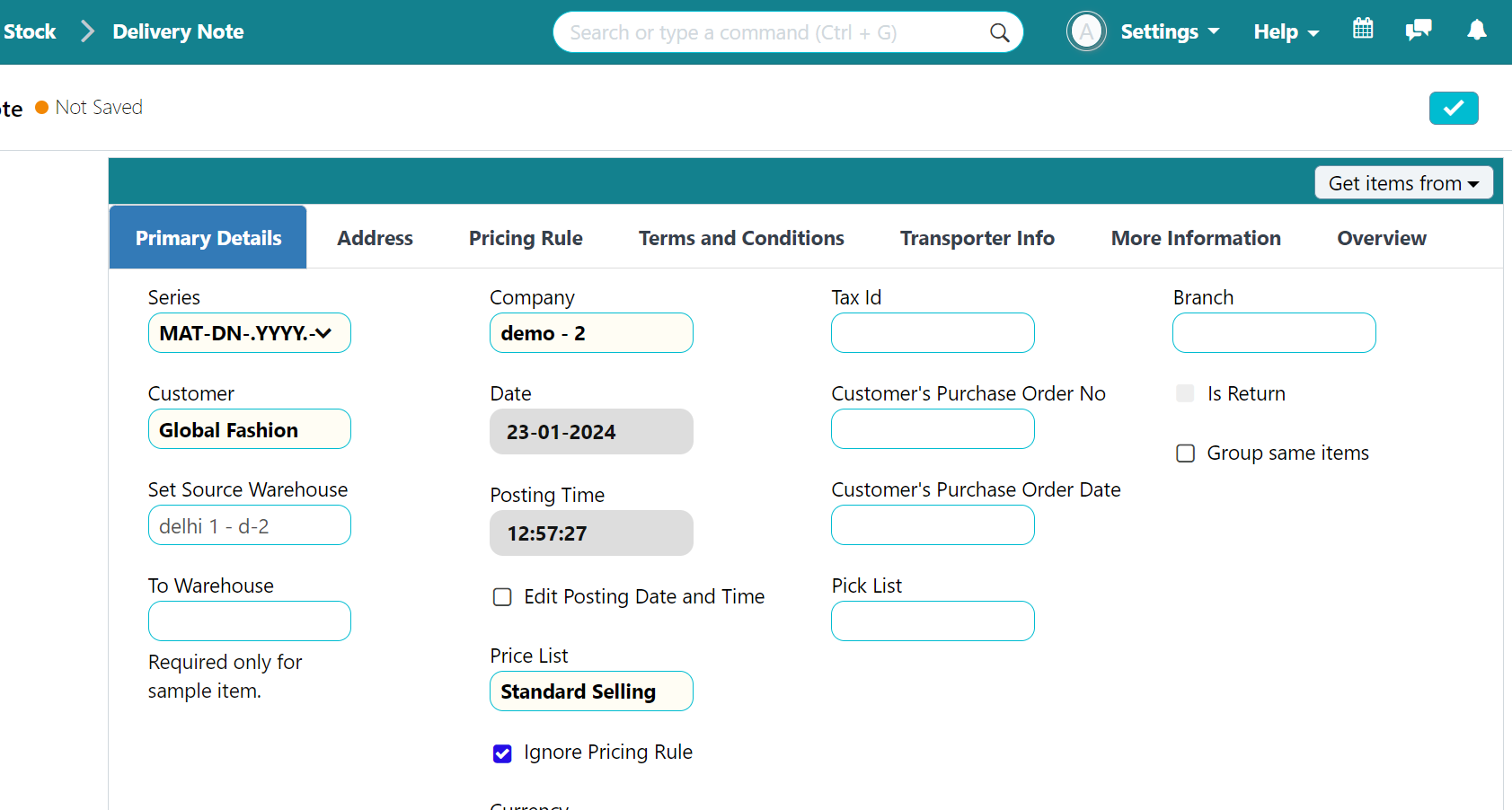Click the 'Is Return' label text
Image resolution: width=1512 pixels, height=810 pixels.
(1246, 393)
